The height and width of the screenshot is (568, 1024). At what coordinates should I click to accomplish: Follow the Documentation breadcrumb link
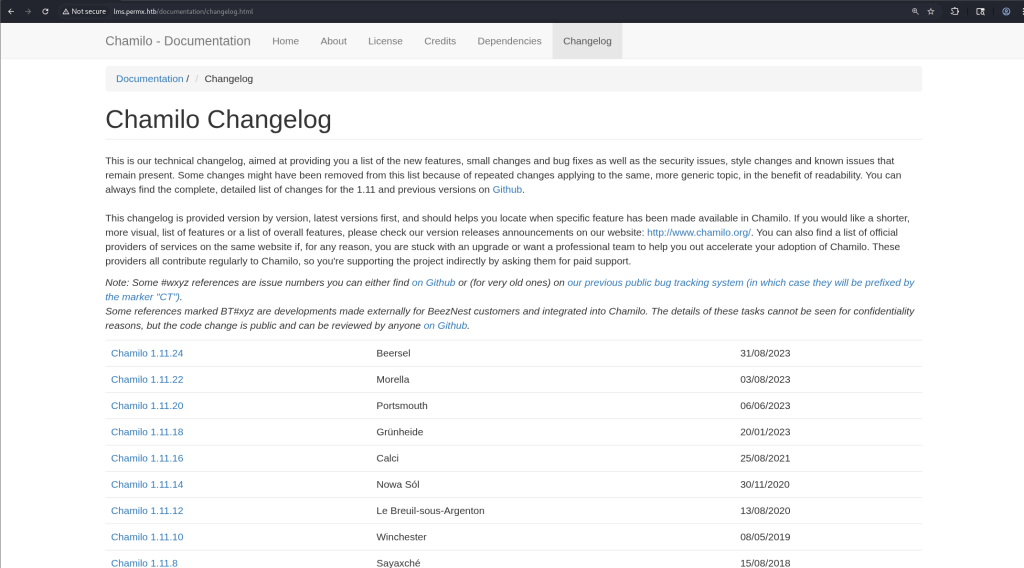pos(149,79)
